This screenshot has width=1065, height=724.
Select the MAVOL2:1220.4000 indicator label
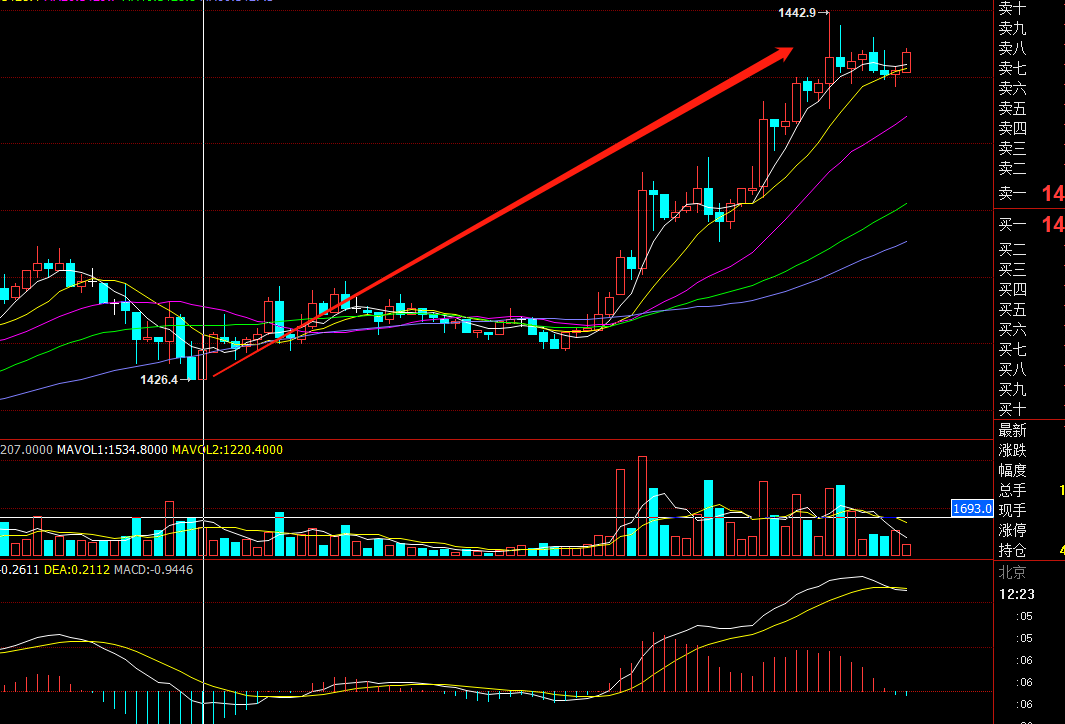pyautogui.click(x=227, y=450)
